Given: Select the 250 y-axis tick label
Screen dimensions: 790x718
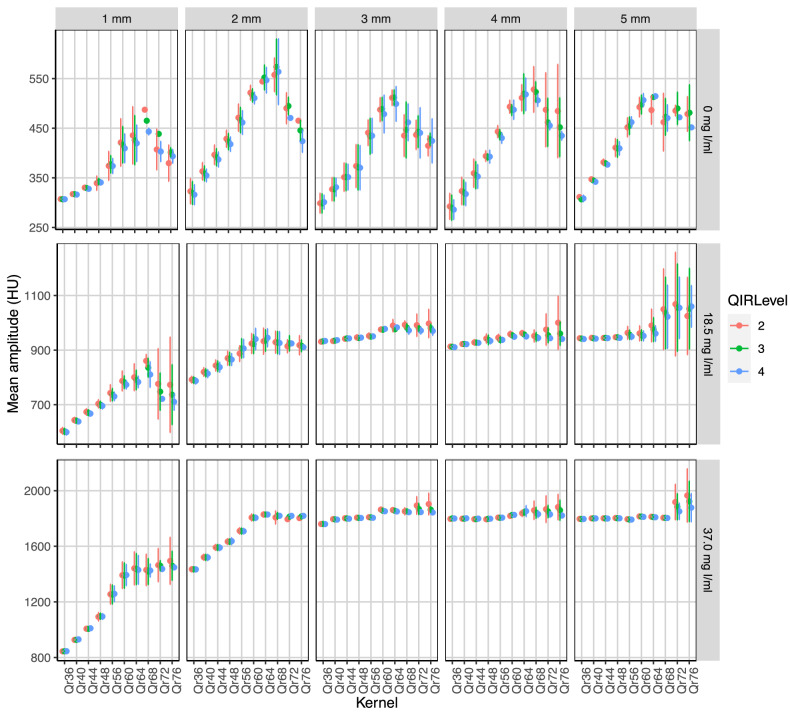Looking at the screenshot, I should click(x=39, y=227).
